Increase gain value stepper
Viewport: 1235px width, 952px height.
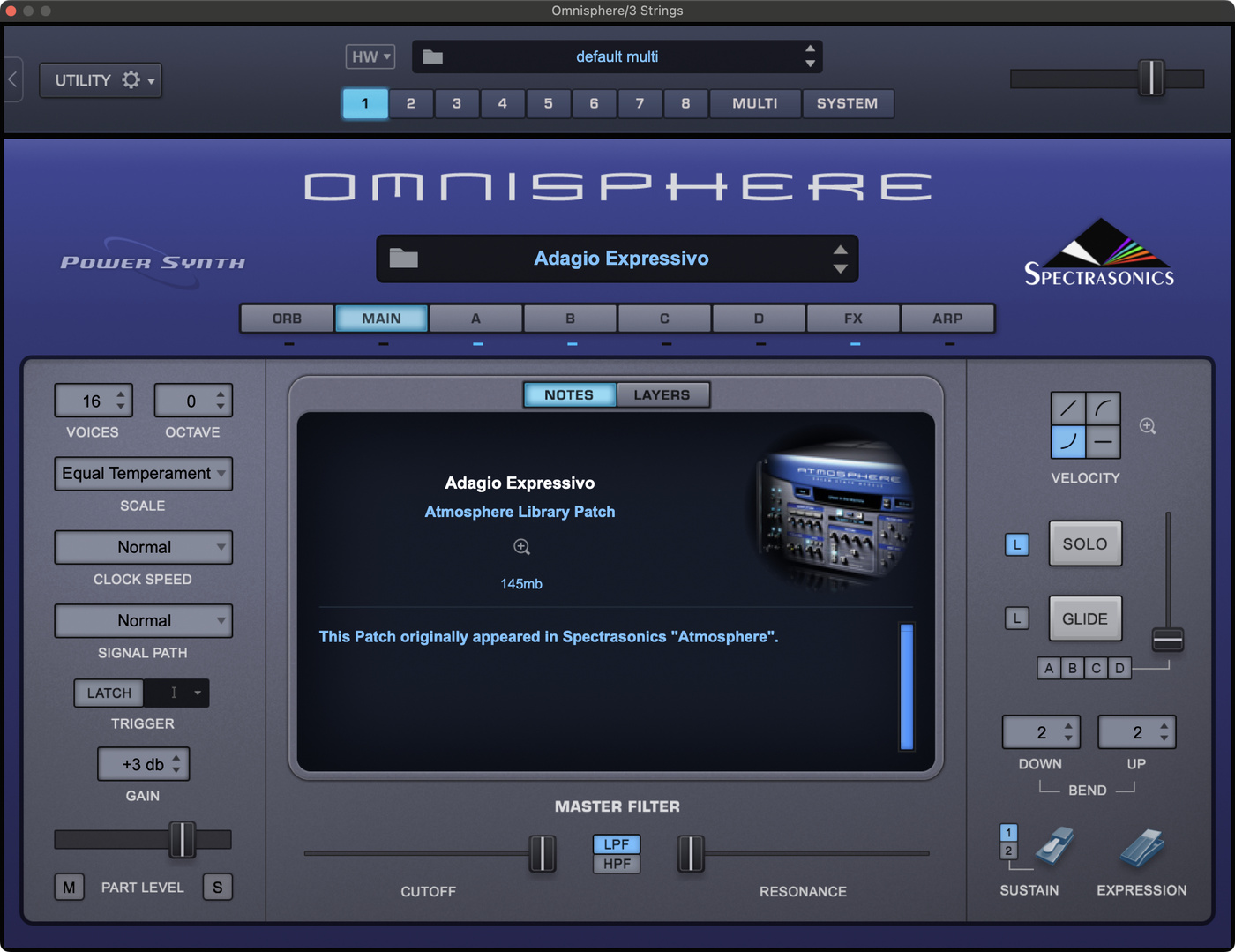coord(176,757)
